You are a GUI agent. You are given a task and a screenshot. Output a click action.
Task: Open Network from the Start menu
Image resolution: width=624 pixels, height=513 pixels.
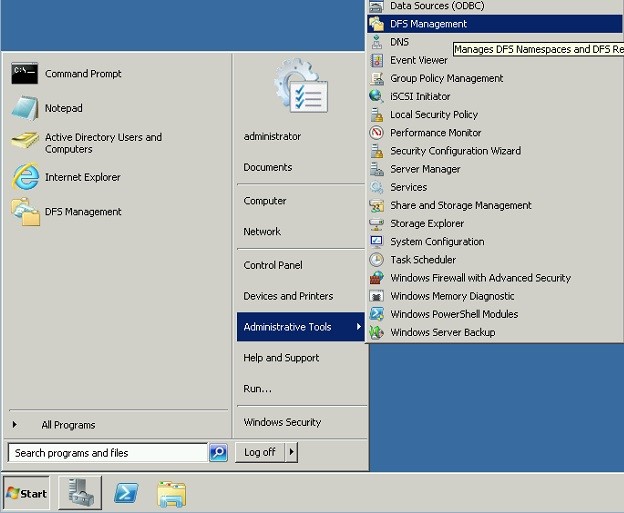262,231
